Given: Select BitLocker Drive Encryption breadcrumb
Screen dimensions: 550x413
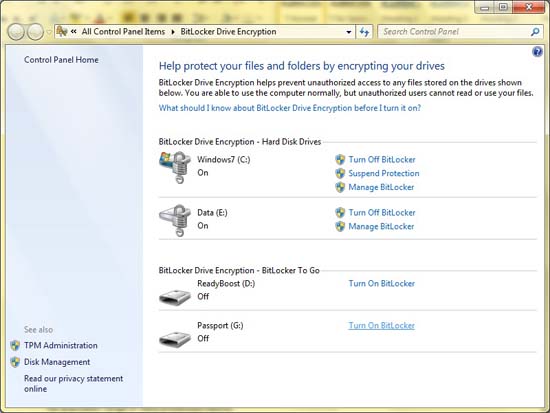Looking at the screenshot, I should click(228, 32).
